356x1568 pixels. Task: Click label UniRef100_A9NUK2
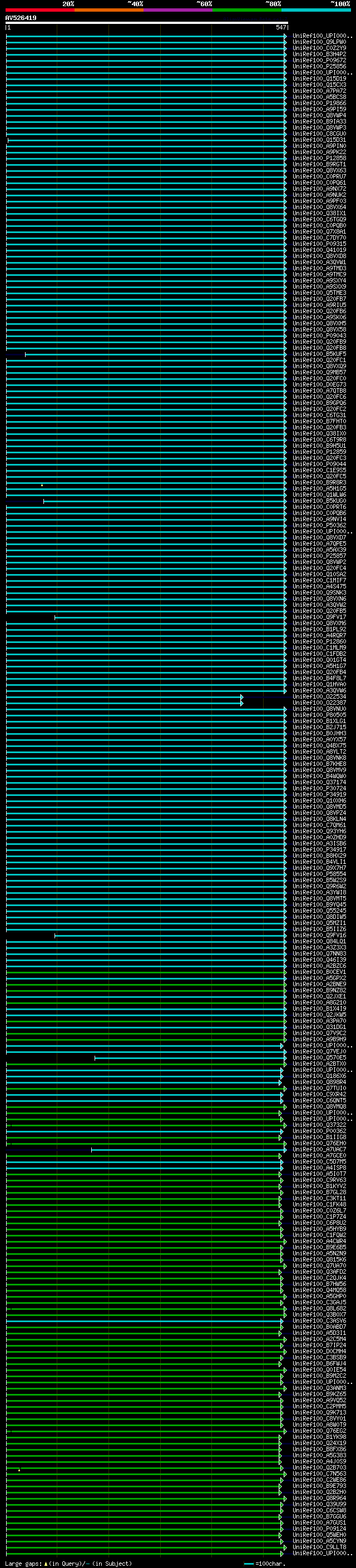(x=319, y=195)
